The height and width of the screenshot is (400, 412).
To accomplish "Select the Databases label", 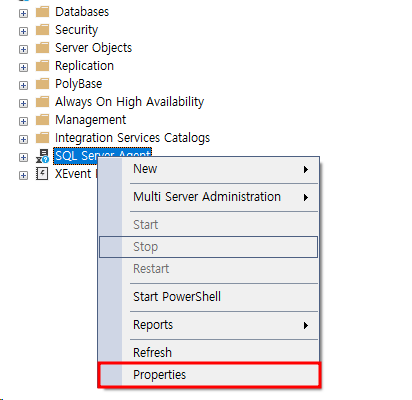I will pyautogui.click(x=82, y=12).
